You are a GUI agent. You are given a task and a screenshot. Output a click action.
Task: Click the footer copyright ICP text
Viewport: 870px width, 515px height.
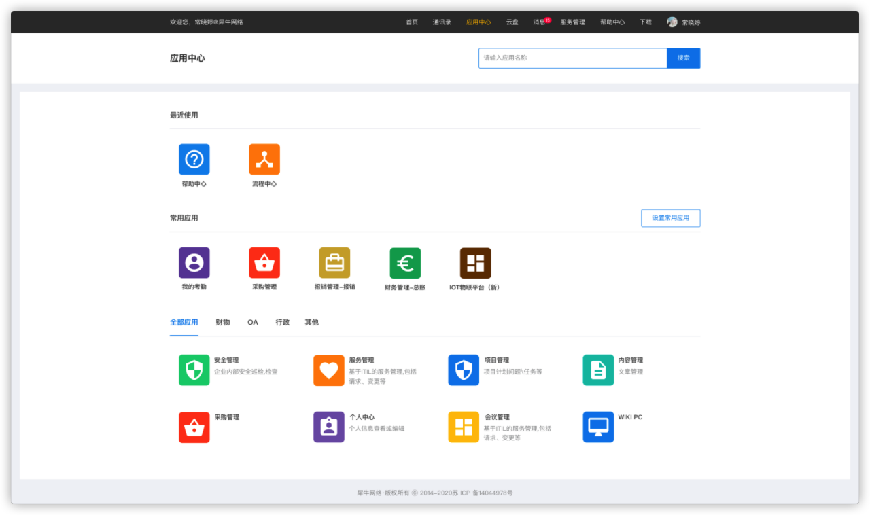435,493
